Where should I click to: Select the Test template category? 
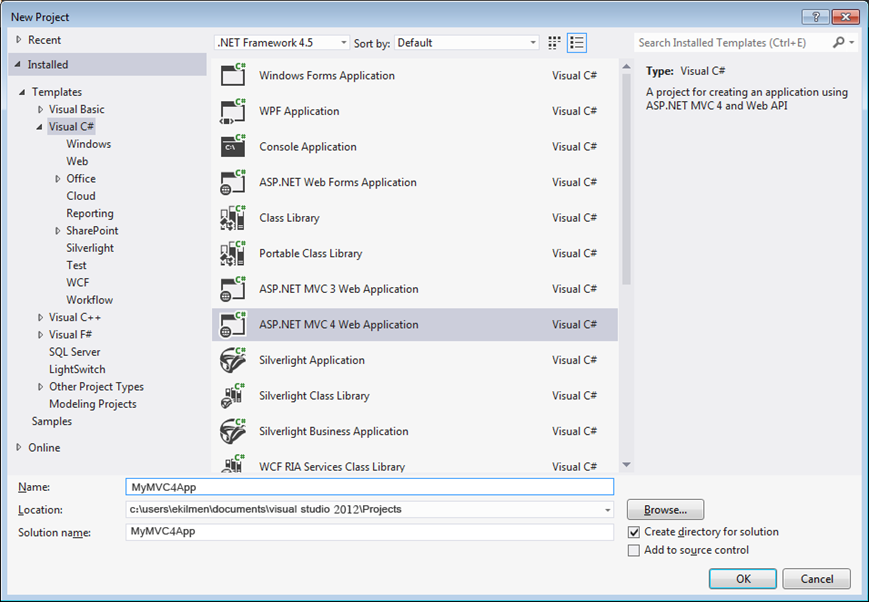click(76, 265)
